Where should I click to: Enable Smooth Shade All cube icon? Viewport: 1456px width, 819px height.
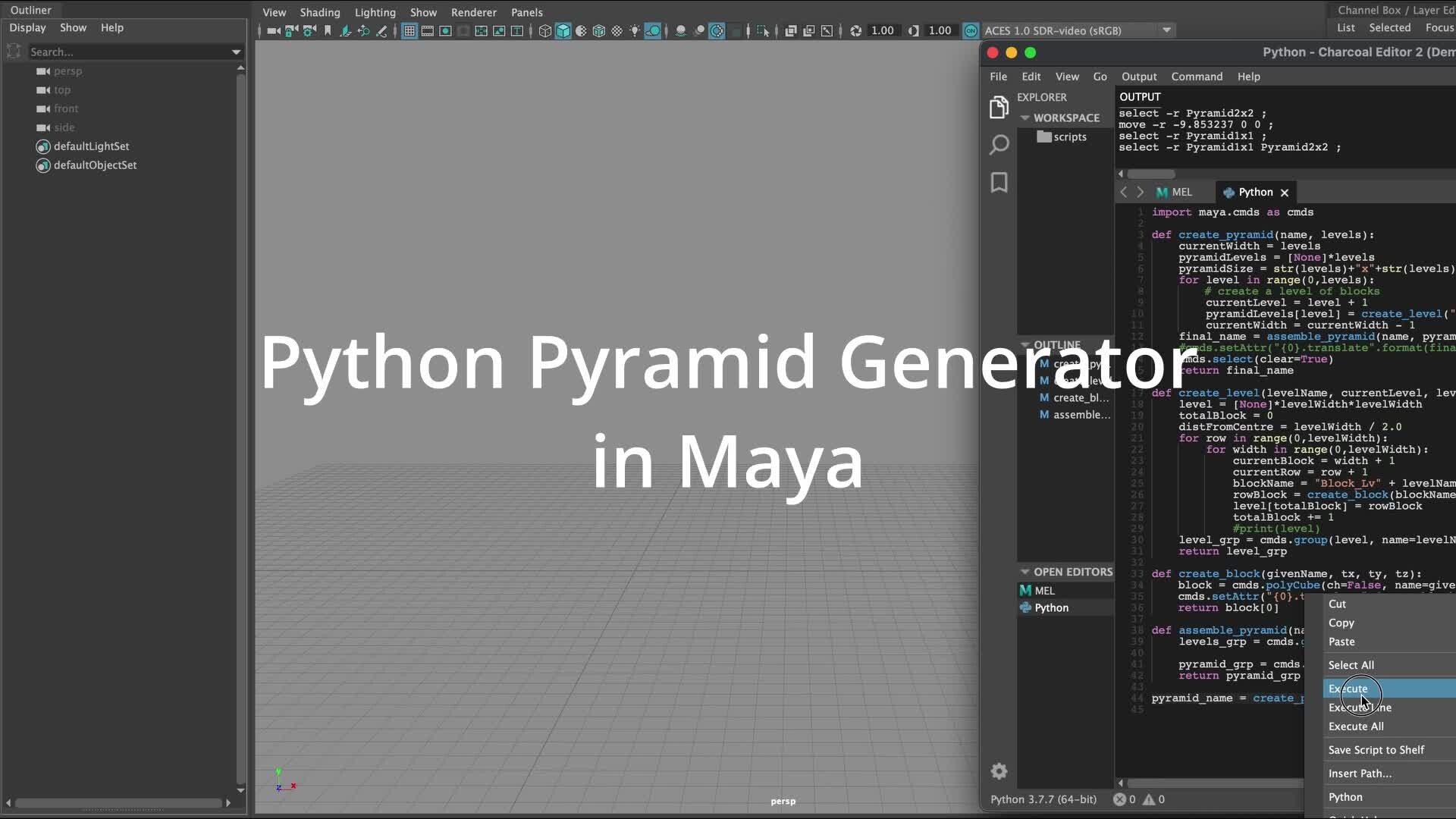pos(563,31)
